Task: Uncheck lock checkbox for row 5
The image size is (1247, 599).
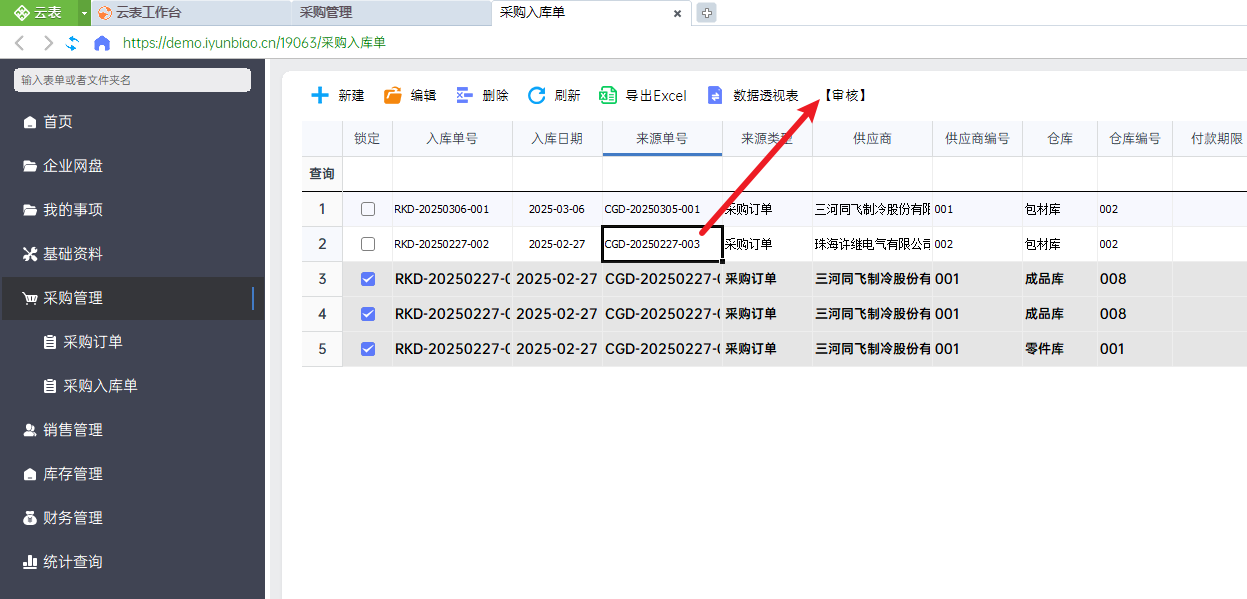Action: click(368, 349)
